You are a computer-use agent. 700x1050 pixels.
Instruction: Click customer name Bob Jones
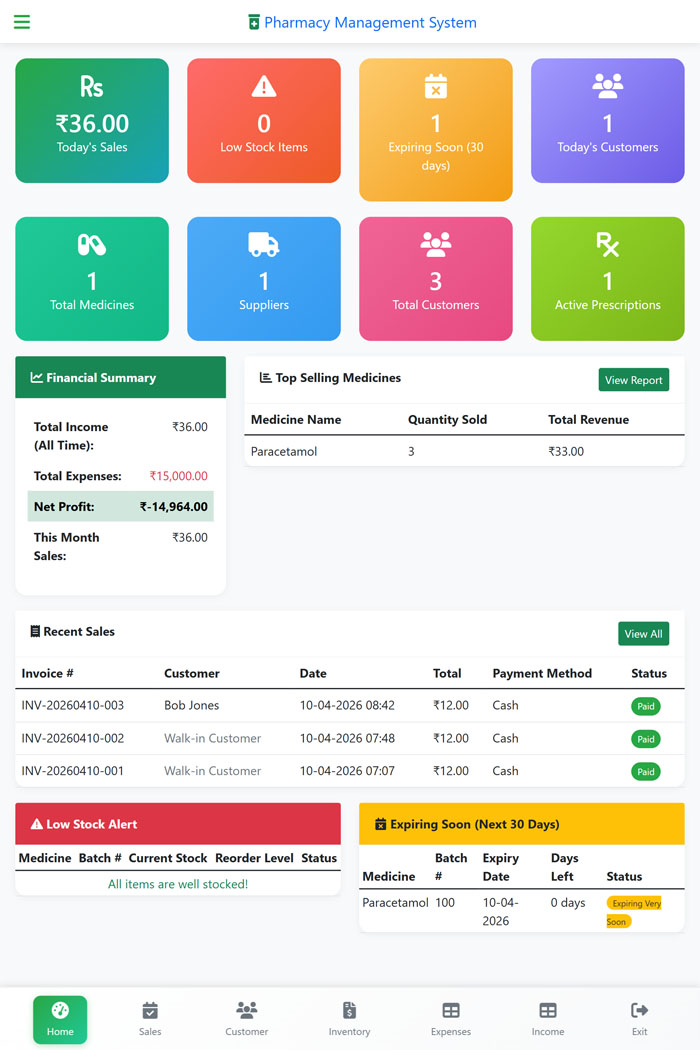tap(192, 705)
